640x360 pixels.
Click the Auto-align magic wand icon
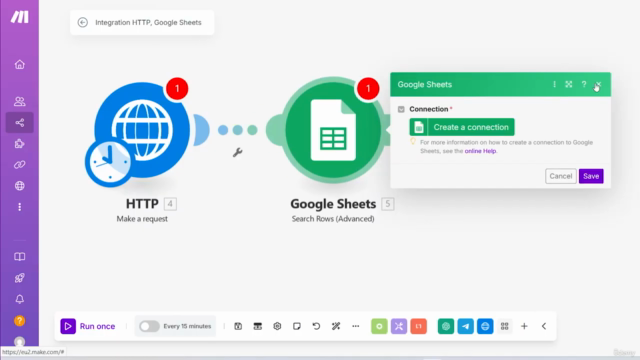[336, 326]
